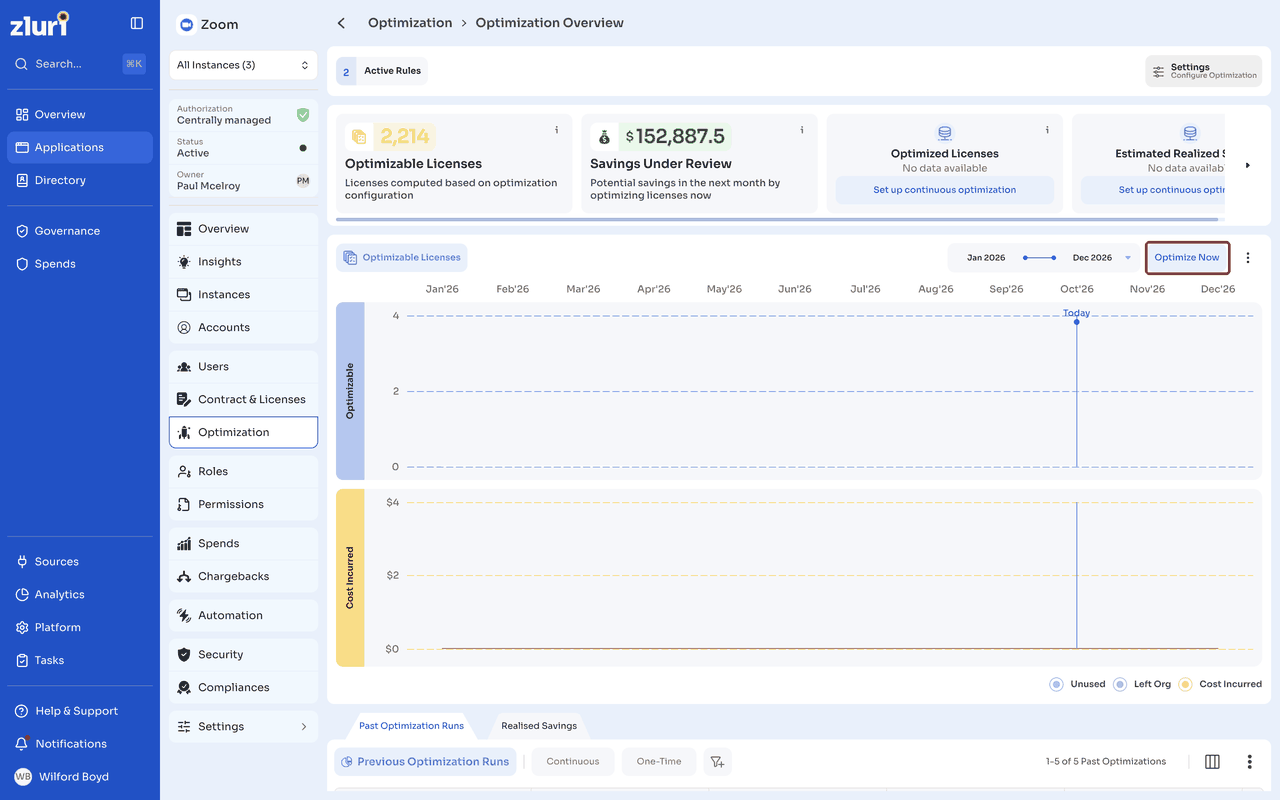
Task: Show info for Optimizable Licenses card
Action: click(x=557, y=130)
